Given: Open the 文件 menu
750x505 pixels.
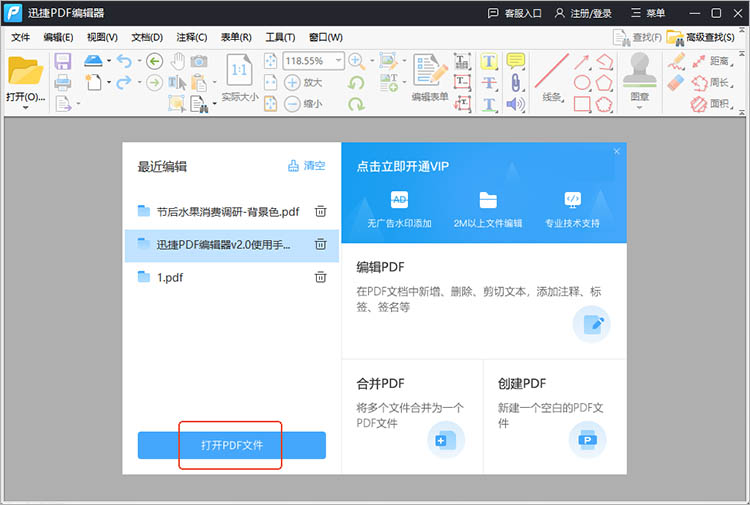Looking at the screenshot, I should click(x=21, y=37).
